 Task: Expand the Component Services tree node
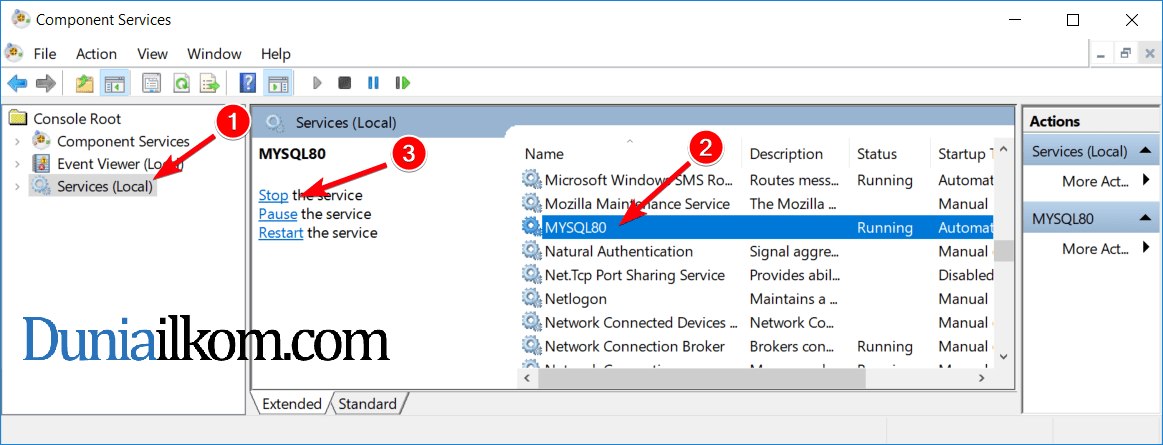(17, 142)
